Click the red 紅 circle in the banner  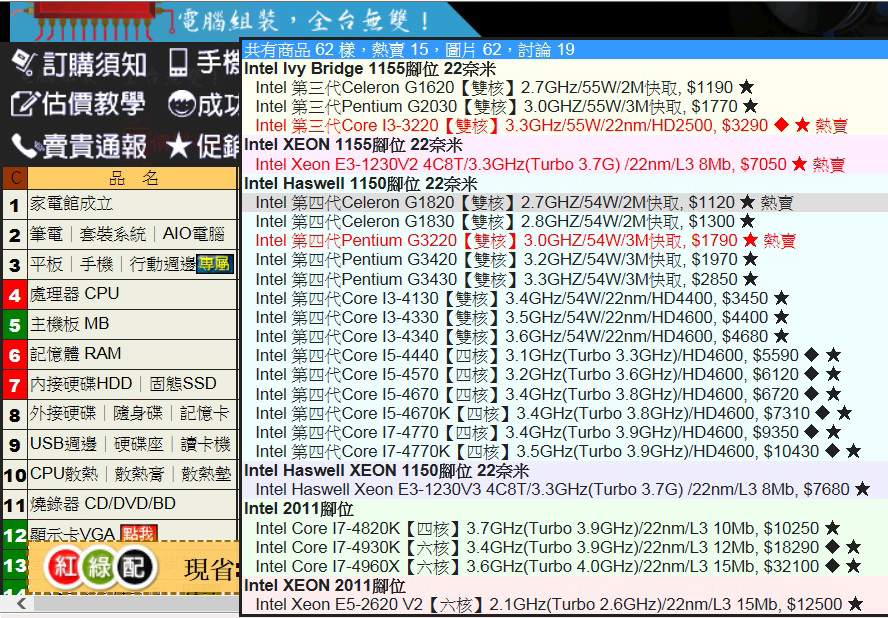[65, 567]
